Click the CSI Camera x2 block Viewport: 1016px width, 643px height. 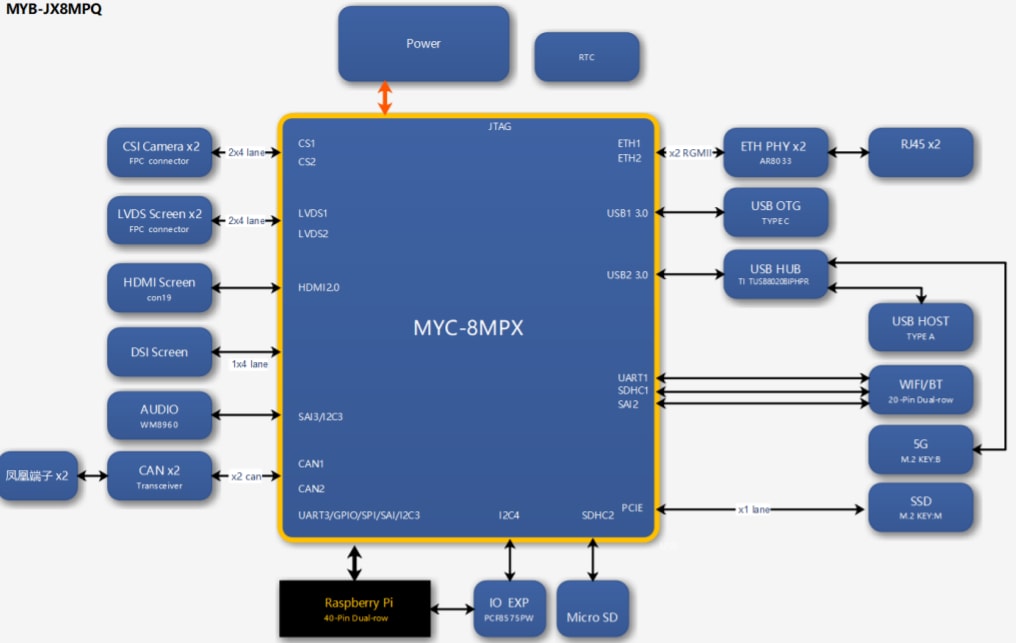160,152
